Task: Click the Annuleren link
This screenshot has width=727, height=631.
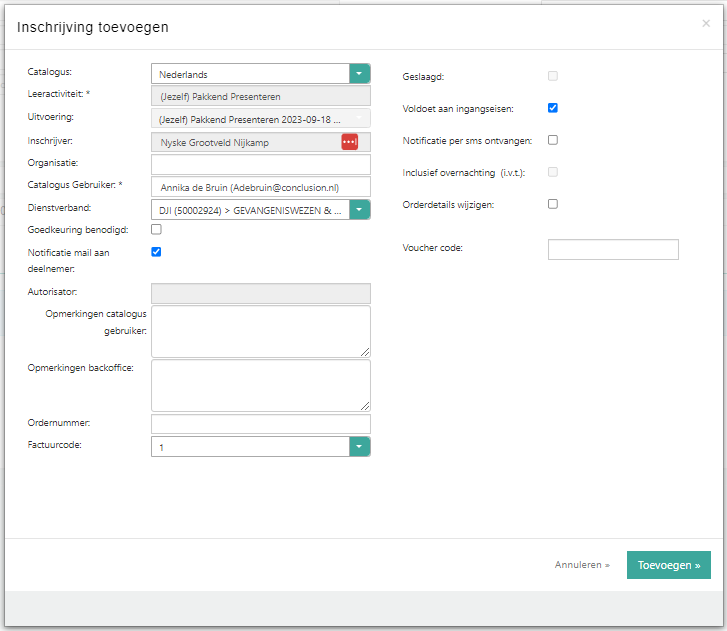Action: click(x=582, y=565)
